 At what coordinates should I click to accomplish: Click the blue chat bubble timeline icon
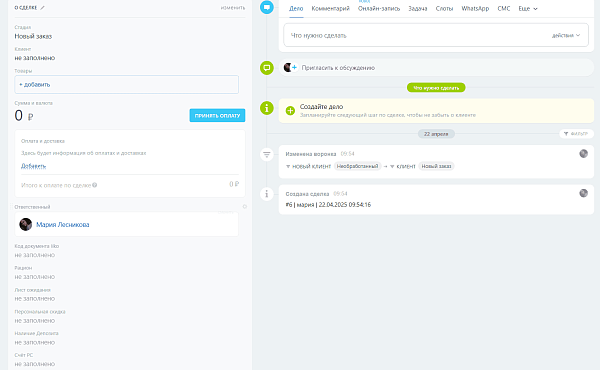pos(267,7)
